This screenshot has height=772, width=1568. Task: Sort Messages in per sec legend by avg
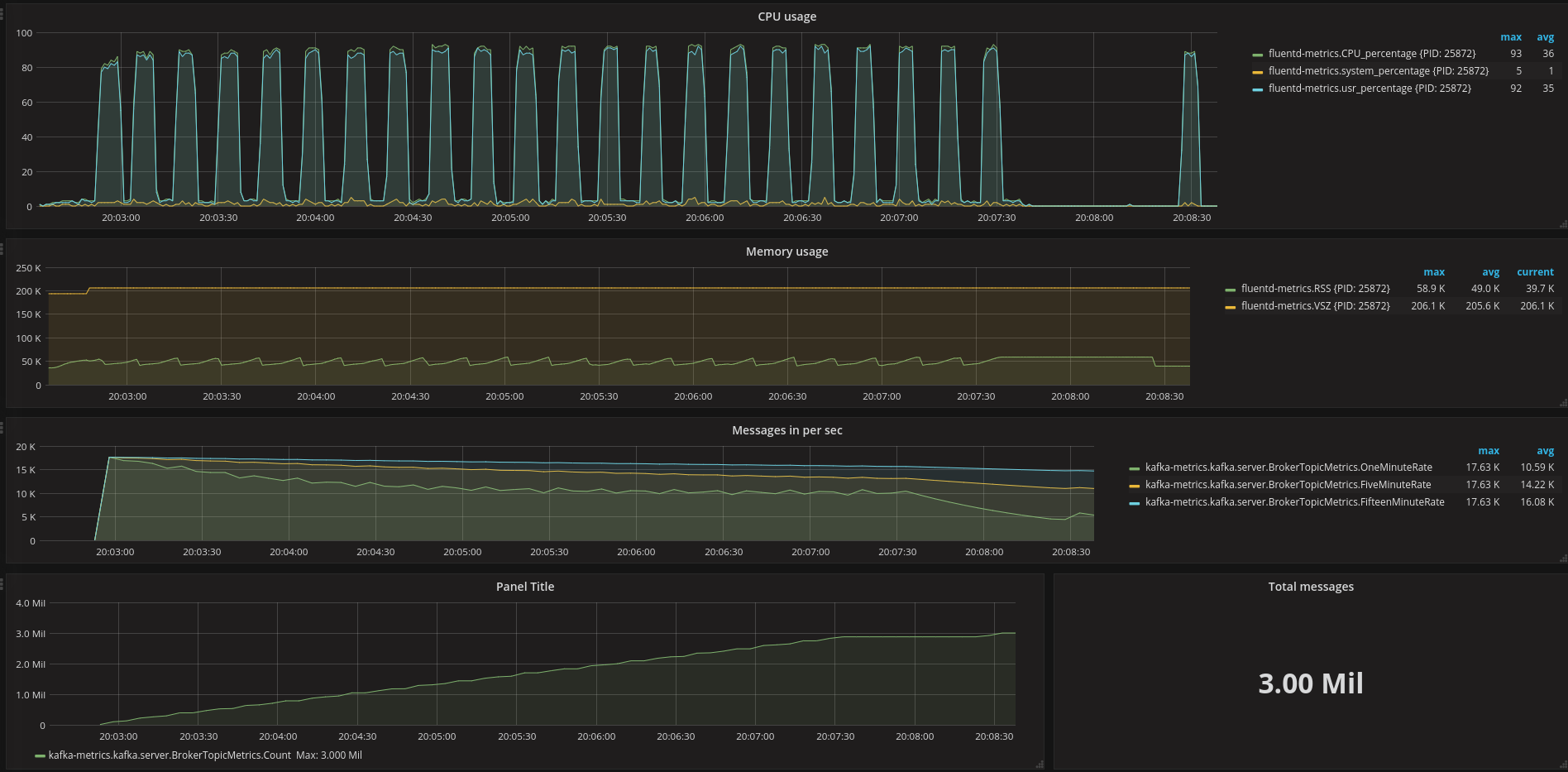point(1546,451)
